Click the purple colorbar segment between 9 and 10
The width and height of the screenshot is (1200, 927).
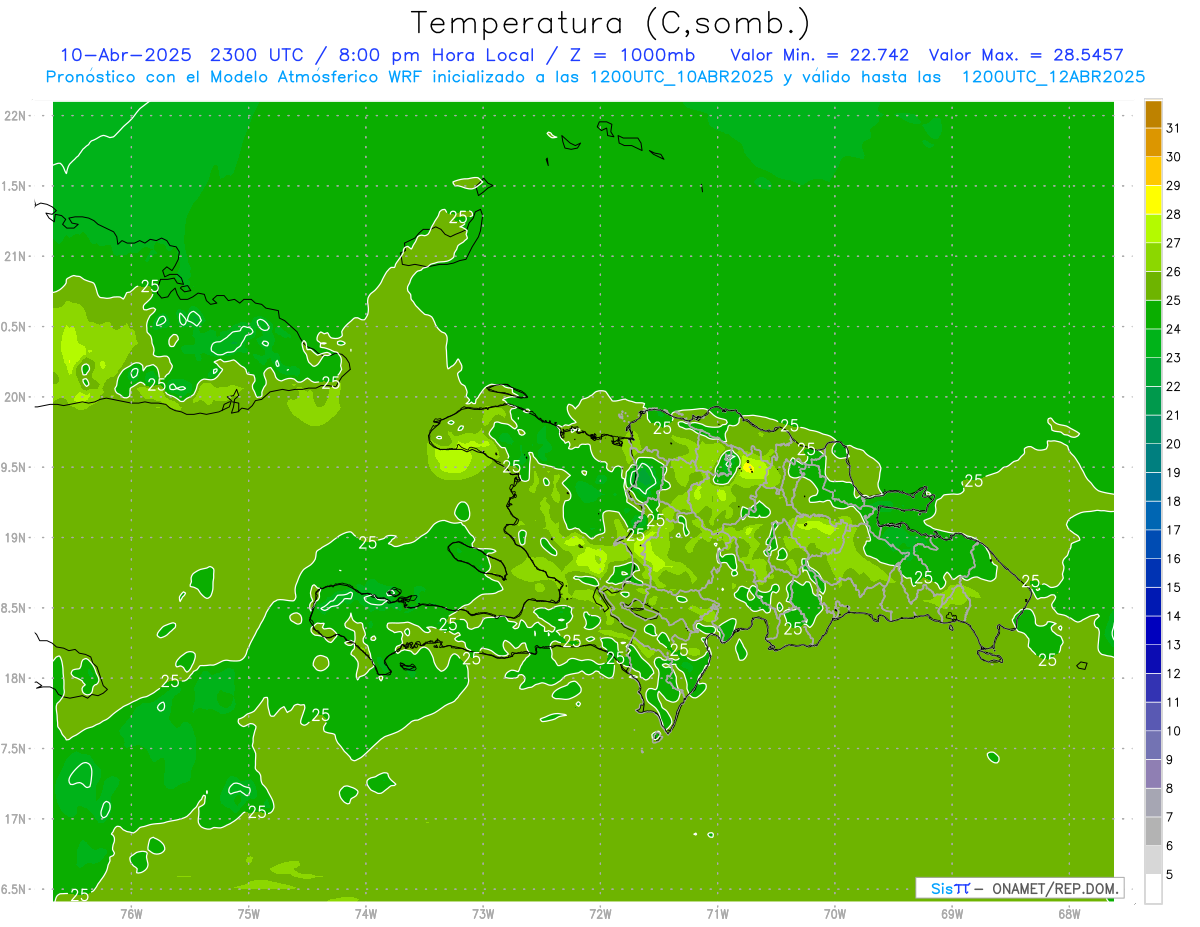coord(1153,745)
